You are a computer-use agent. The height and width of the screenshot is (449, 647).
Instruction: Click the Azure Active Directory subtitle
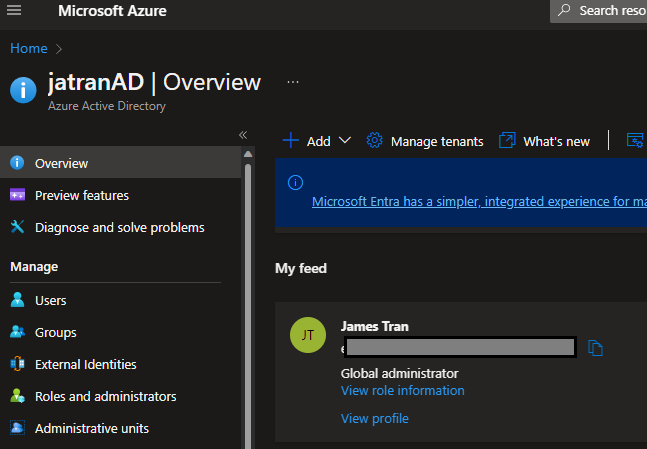point(107,106)
